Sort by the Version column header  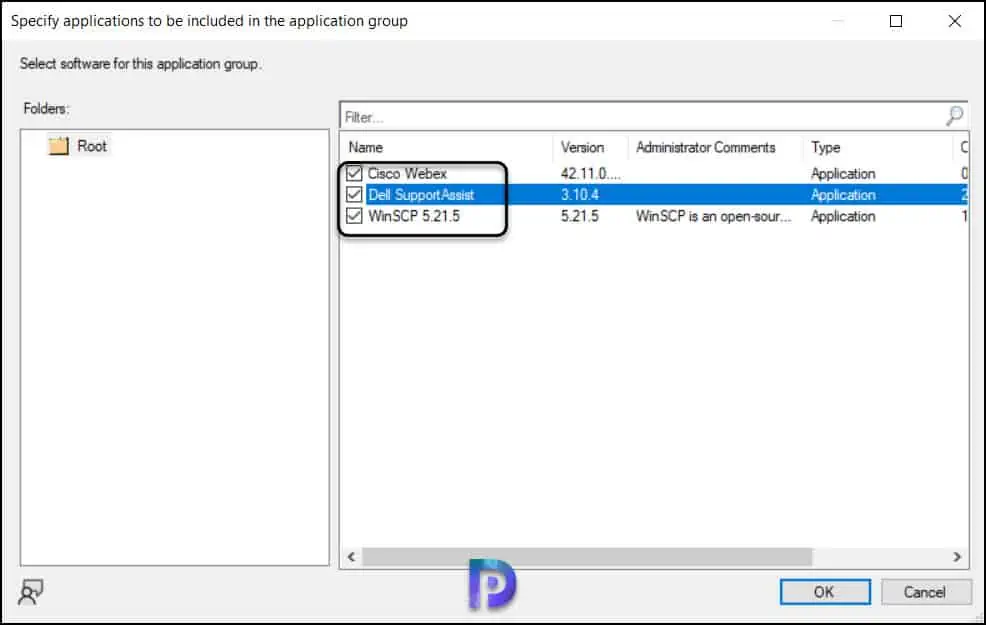tap(582, 147)
